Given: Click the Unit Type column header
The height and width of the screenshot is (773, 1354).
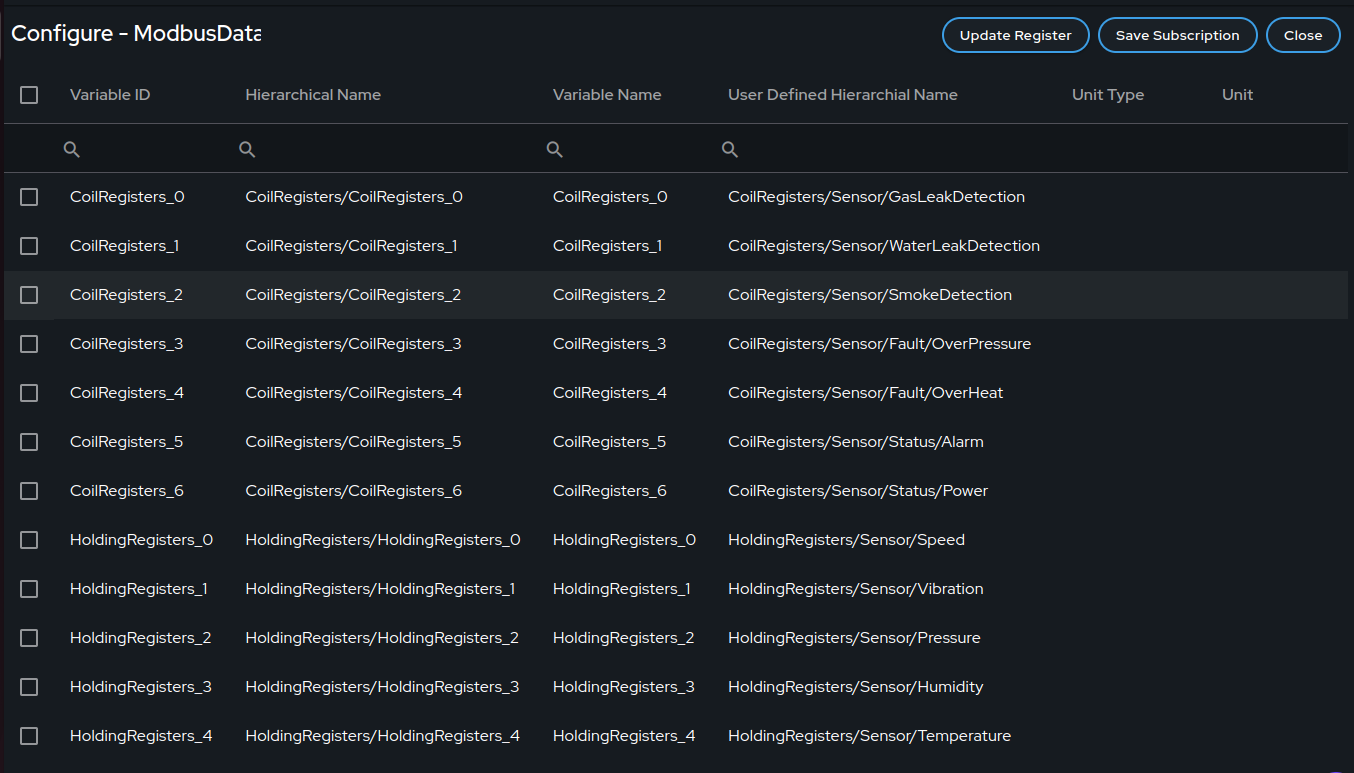Looking at the screenshot, I should [1108, 95].
